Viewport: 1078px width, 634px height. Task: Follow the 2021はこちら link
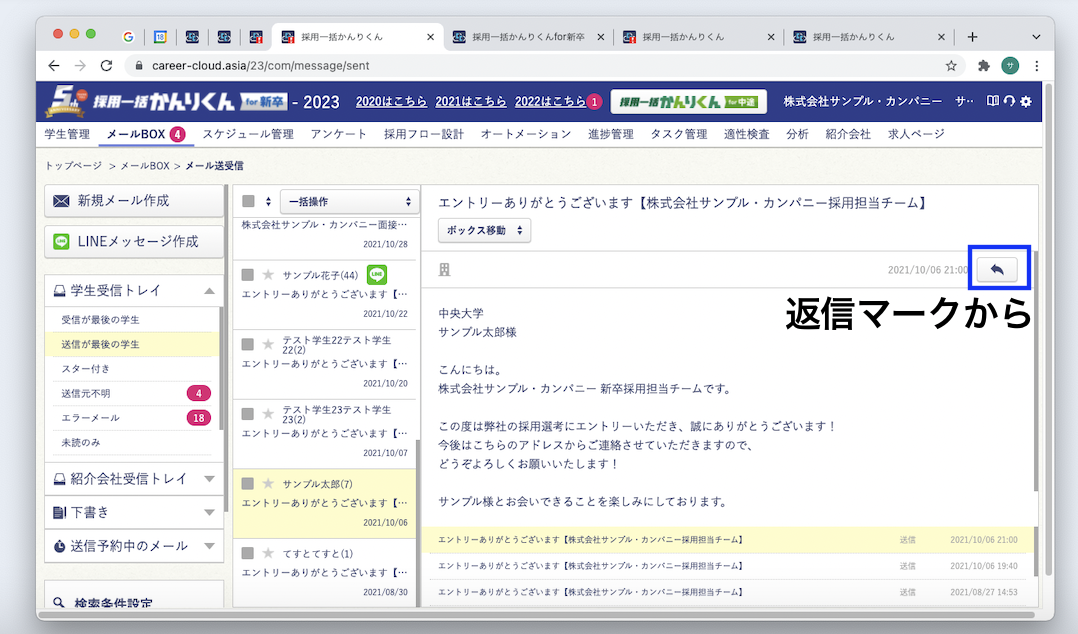click(x=471, y=101)
